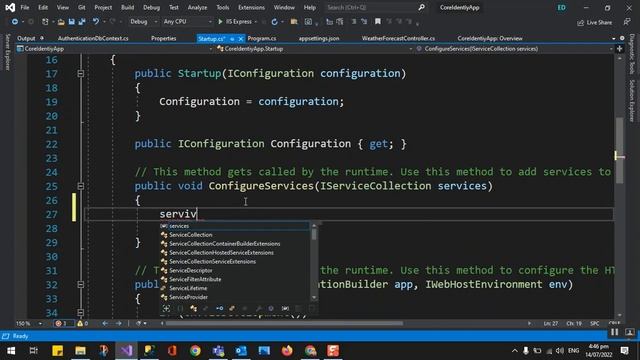This screenshot has height=360, width=640.
Task: Start IIS Express with green play icon
Action: tap(220, 22)
